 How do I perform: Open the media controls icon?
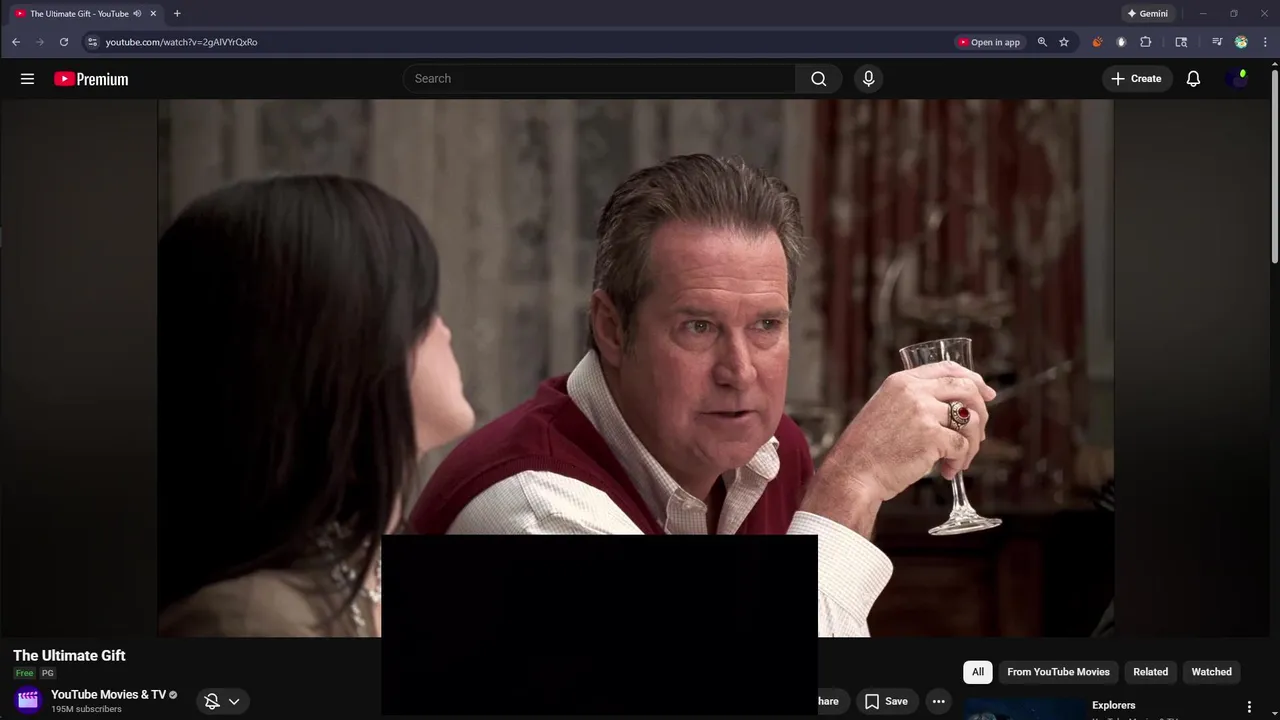tap(1217, 42)
